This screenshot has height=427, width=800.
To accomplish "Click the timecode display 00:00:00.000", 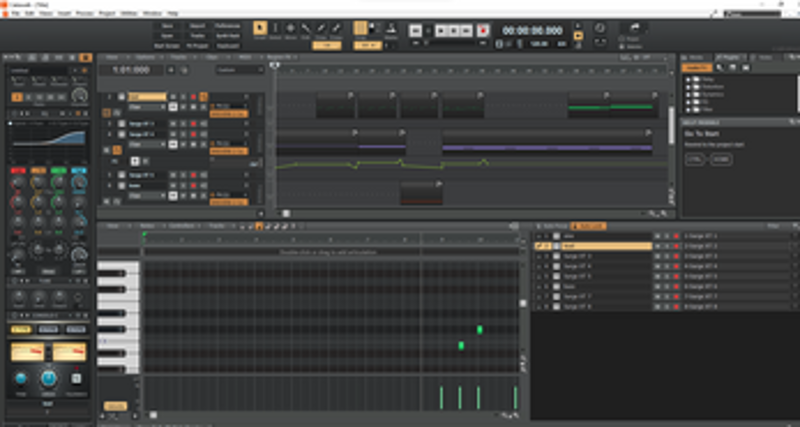I will pos(532,31).
